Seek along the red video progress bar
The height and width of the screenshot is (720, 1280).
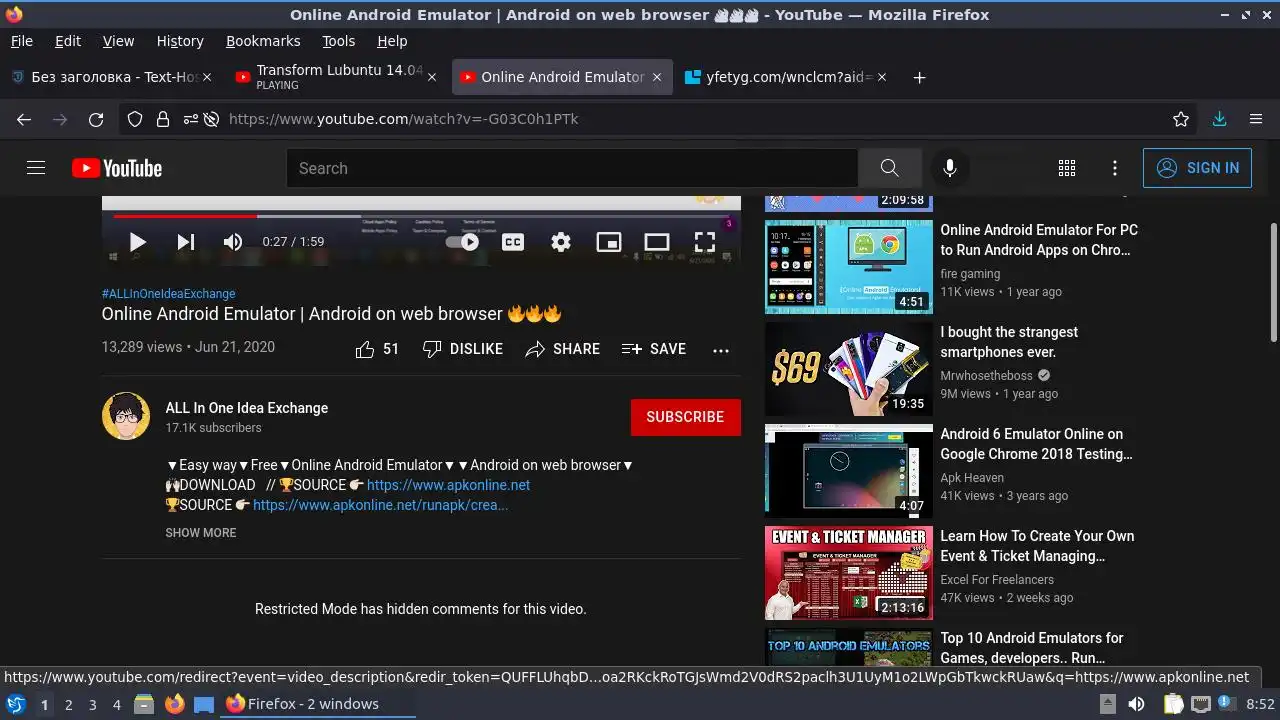[185, 216]
